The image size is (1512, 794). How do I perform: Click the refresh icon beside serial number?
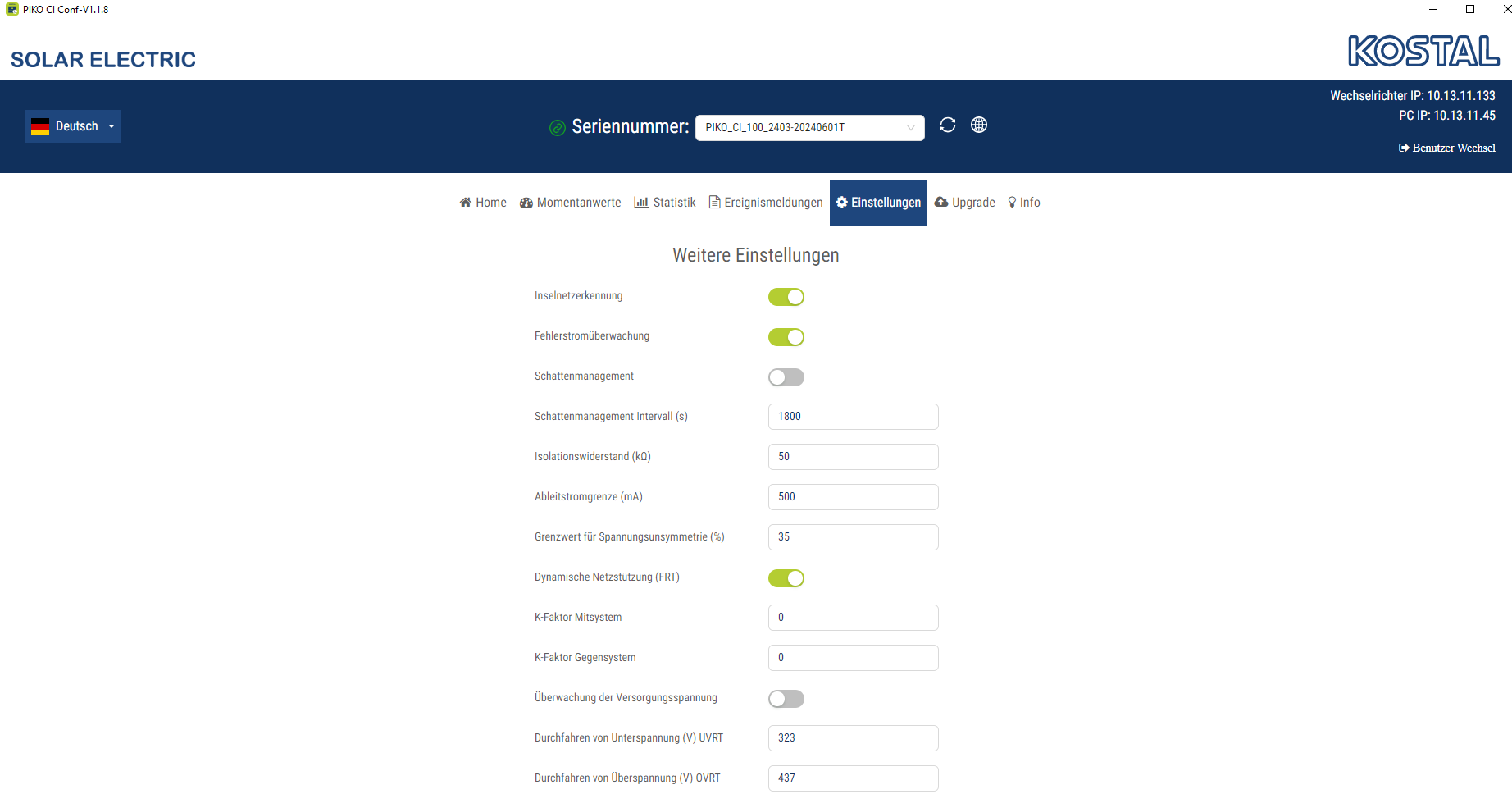pyautogui.click(x=948, y=125)
